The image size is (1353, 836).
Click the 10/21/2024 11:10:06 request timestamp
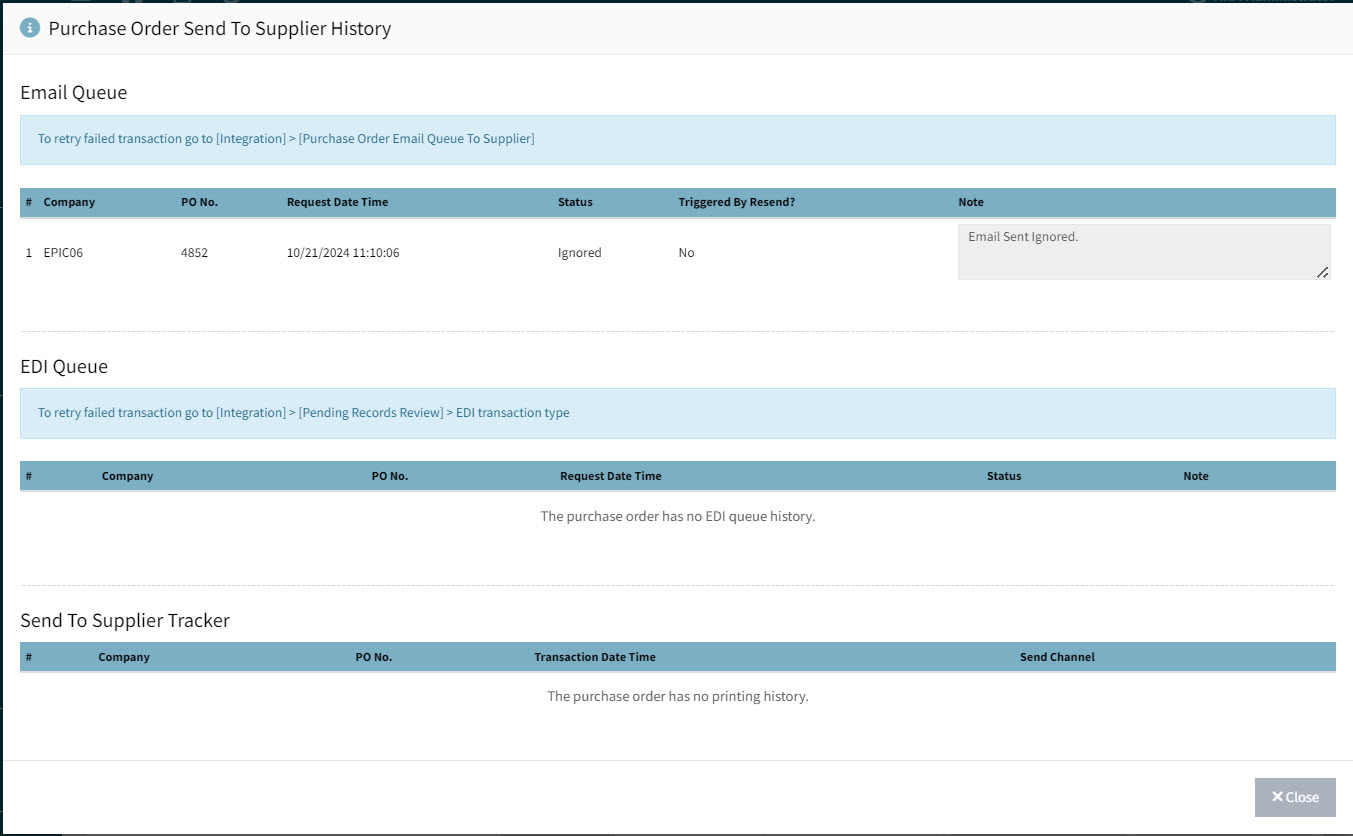343,253
